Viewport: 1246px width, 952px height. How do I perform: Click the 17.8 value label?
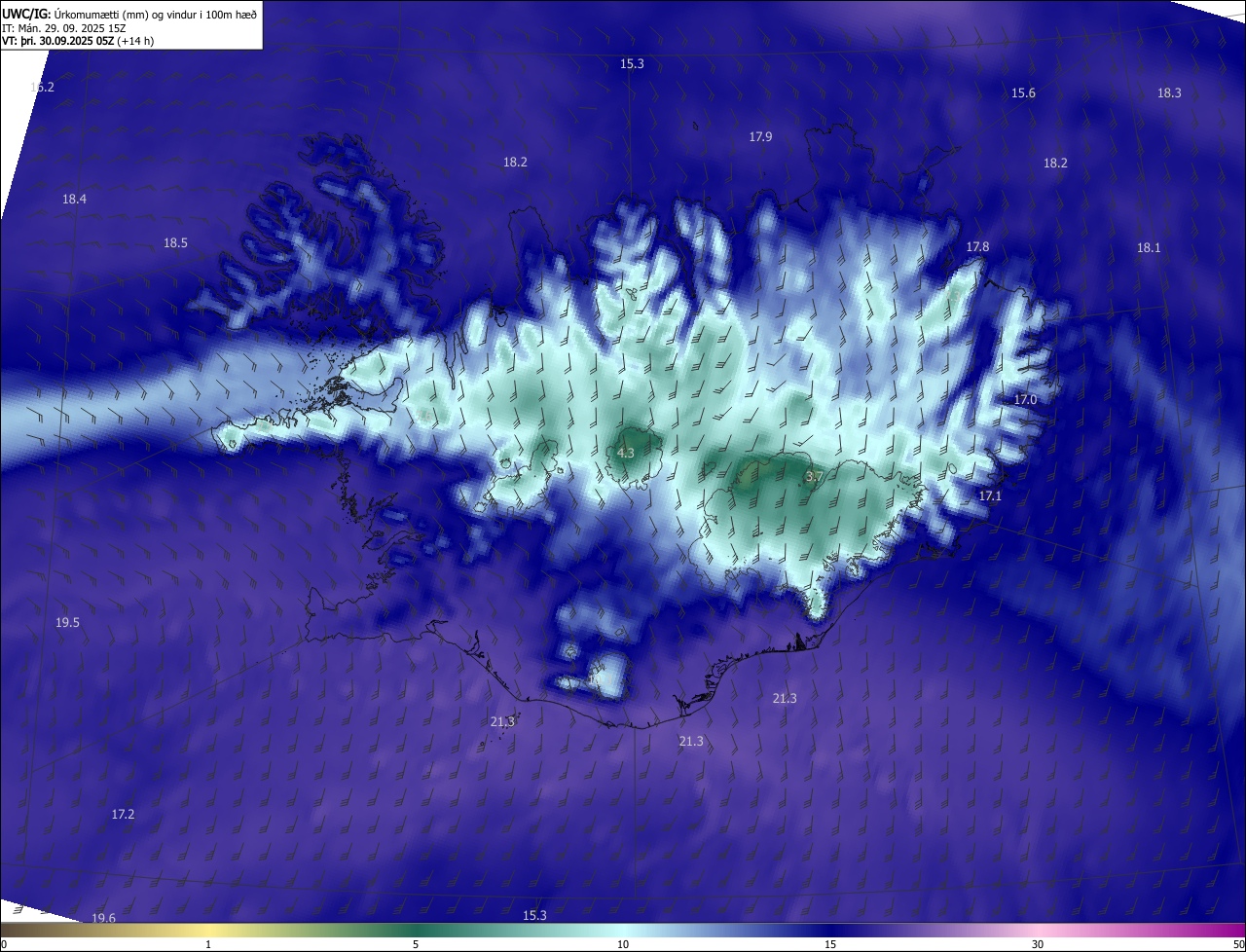point(977,247)
